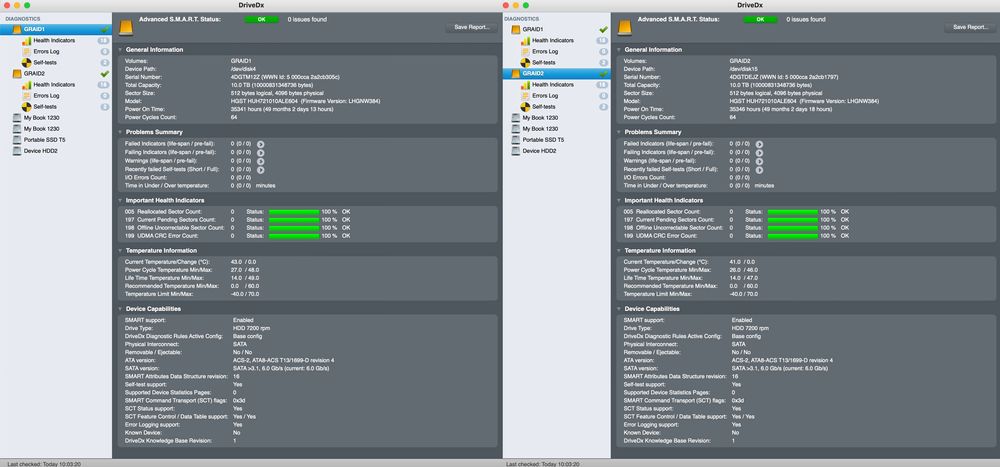1000x467 pixels.
Task: Click Warnings arrow button in left window
Action: (261, 161)
